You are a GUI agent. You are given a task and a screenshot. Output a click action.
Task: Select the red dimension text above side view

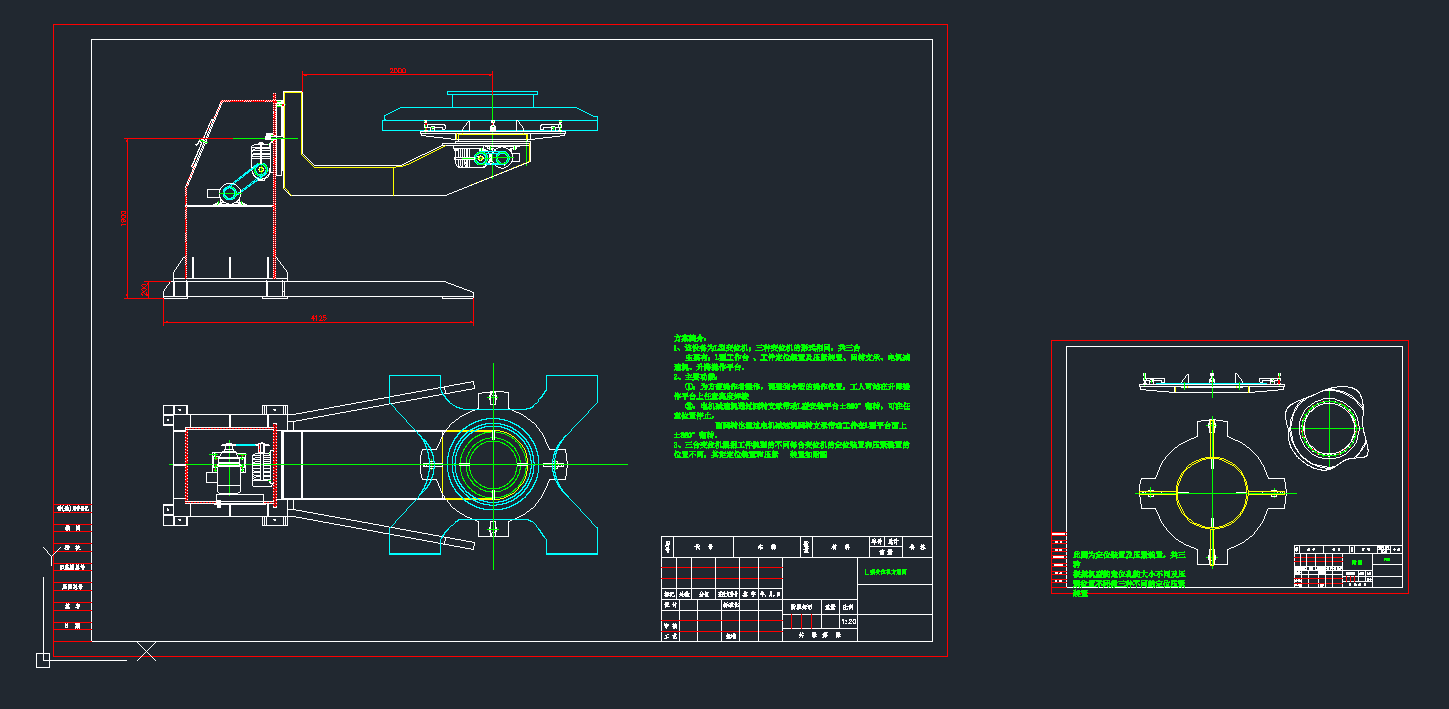397,71
